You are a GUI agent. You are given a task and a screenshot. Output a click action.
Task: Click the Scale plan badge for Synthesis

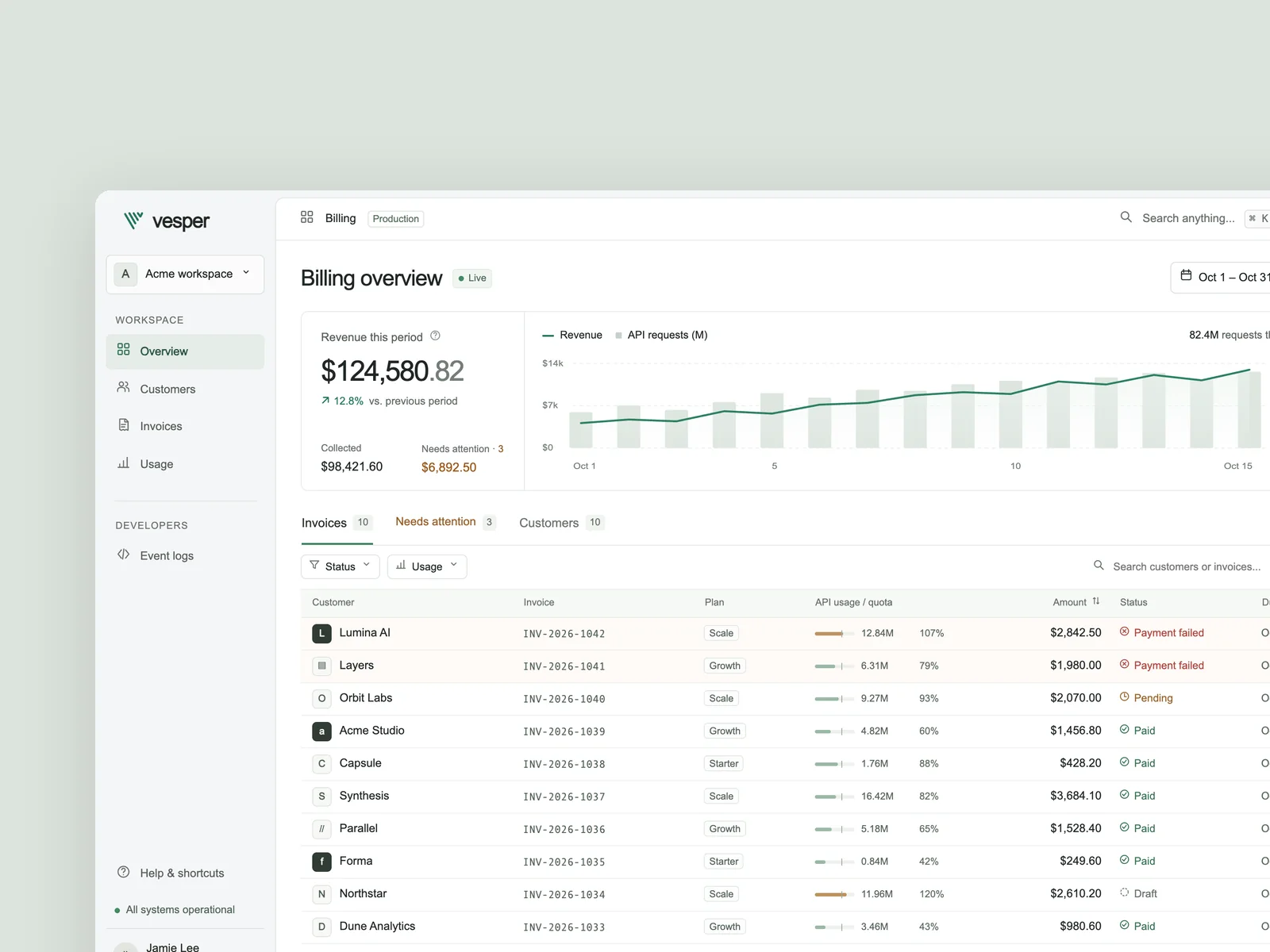722,796
